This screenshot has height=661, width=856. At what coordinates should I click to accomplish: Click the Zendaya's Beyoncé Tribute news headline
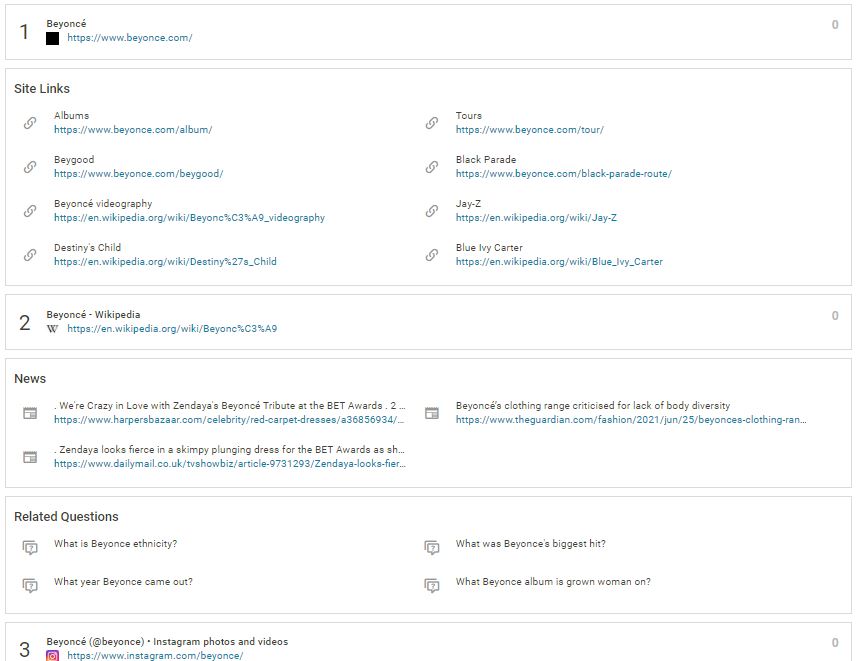coord(230,406)
